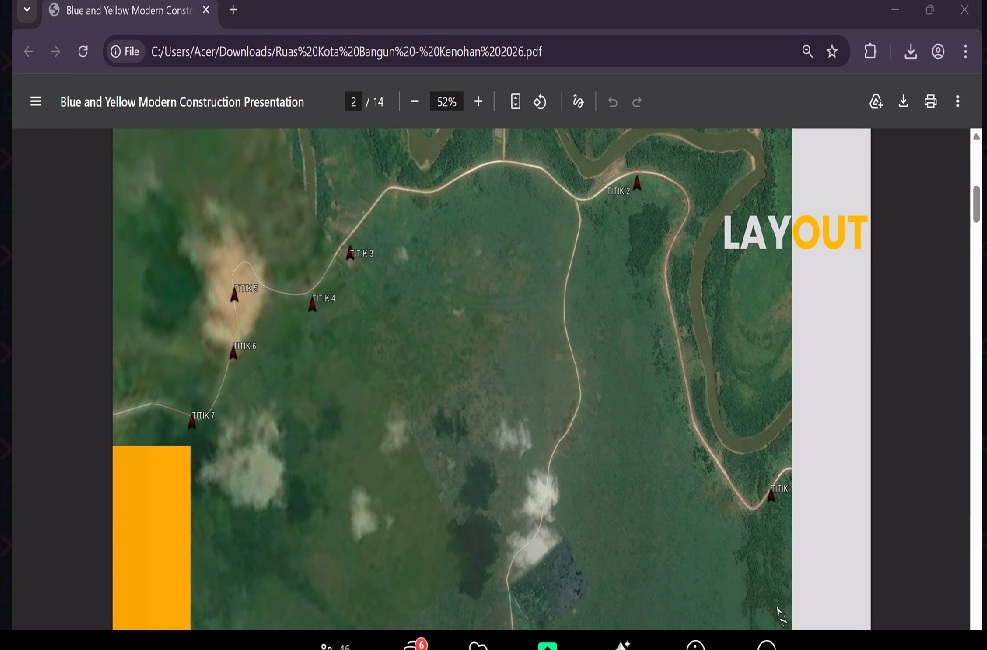This screenshot has width=987, height=650.
Task: Click the 52% zoom level field
Action: coord(446,102)
